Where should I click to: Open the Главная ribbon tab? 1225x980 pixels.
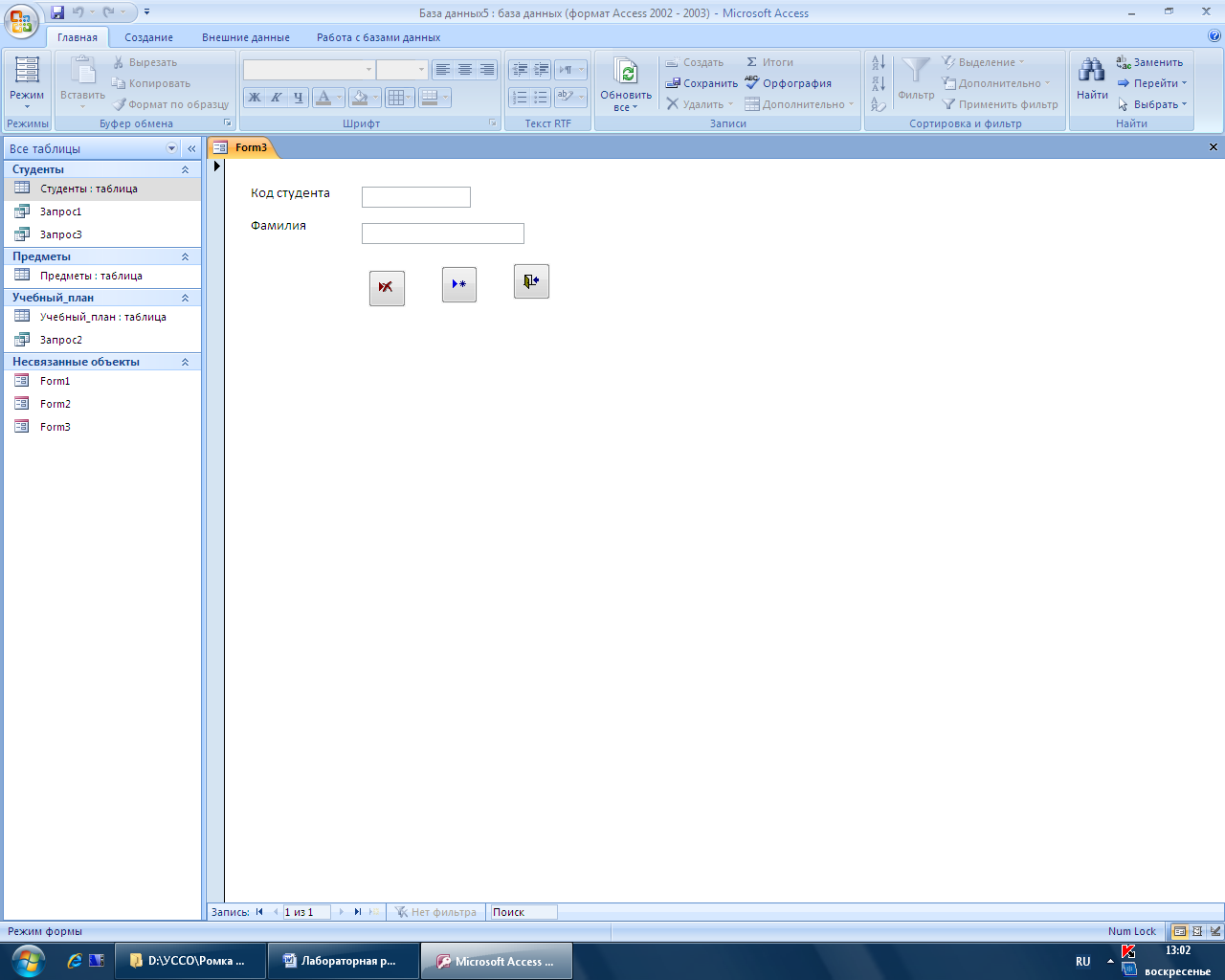click(x=78, y=37)
